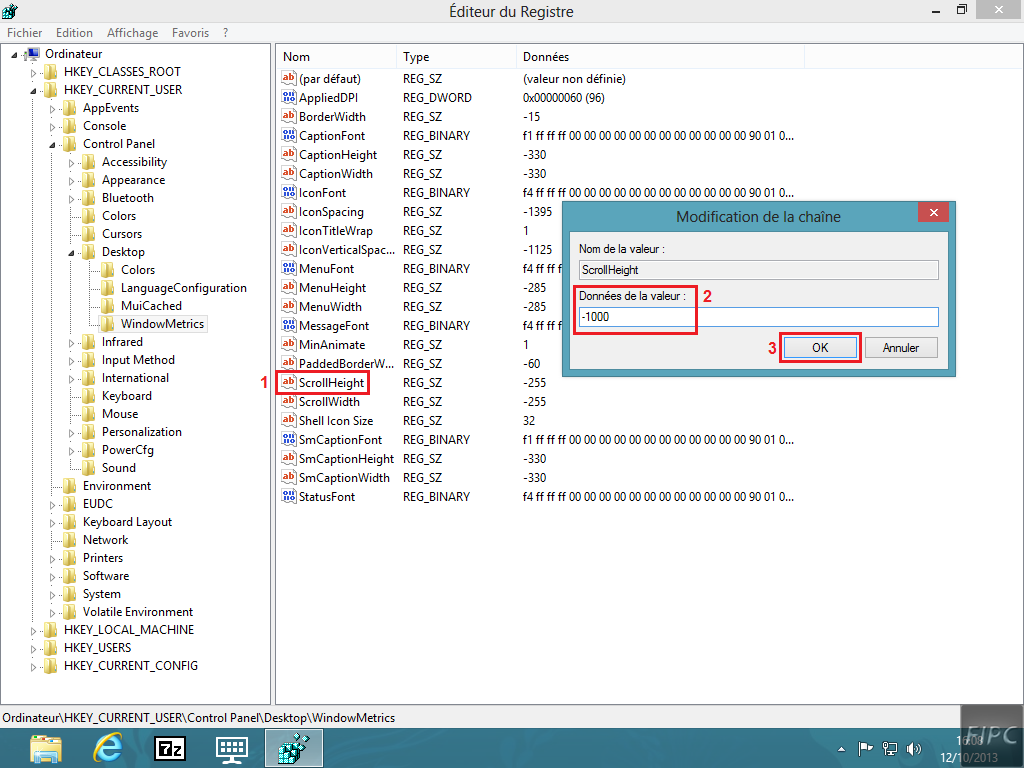The width and height of the screenshot is (1024, 768).
Task: Expand the HKEY_LOCAL_MACHINE tree node
Action: (x=34, y=631)
